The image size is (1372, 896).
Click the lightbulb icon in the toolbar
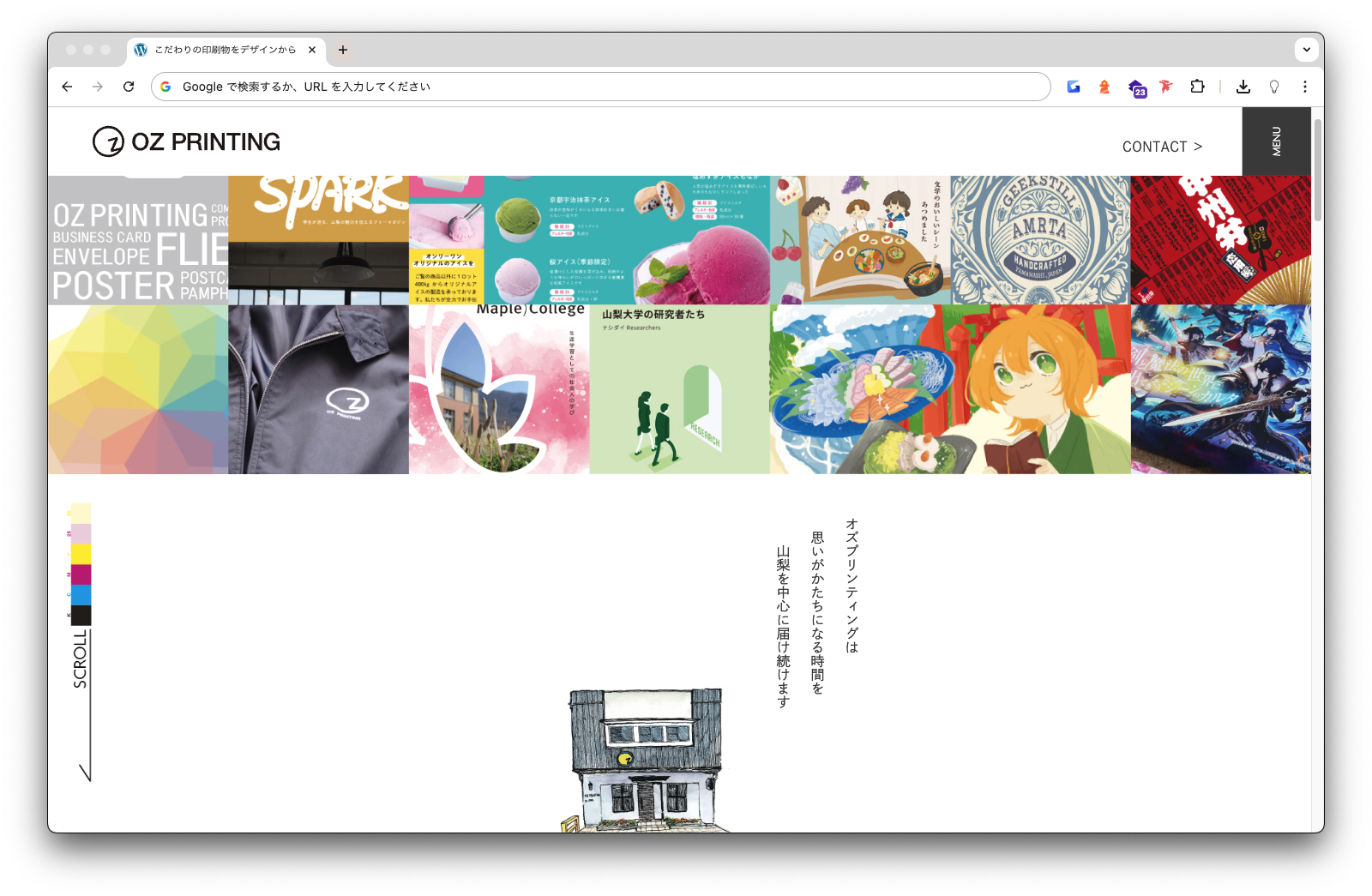pyautogui.click(x=1274, y=87)
